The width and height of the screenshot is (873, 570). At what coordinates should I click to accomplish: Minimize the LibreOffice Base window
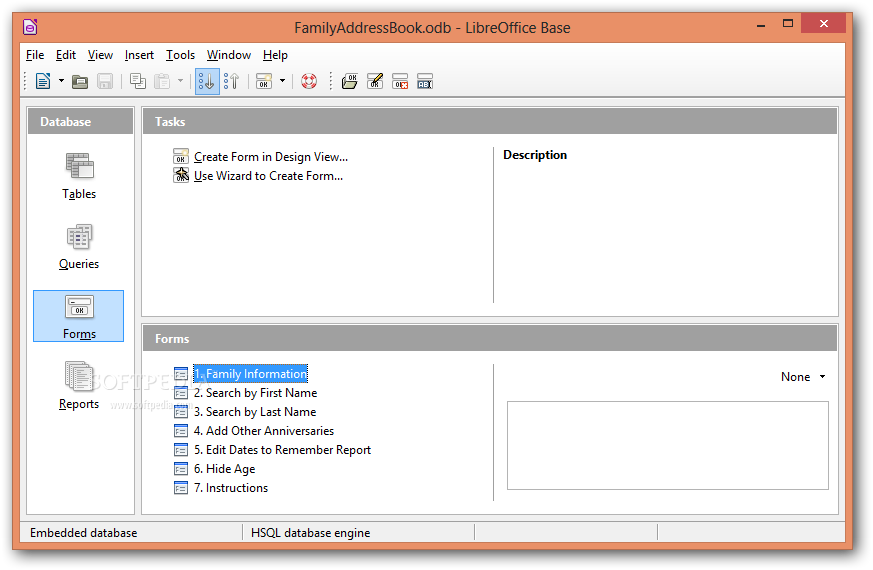[x=761, y=25]
